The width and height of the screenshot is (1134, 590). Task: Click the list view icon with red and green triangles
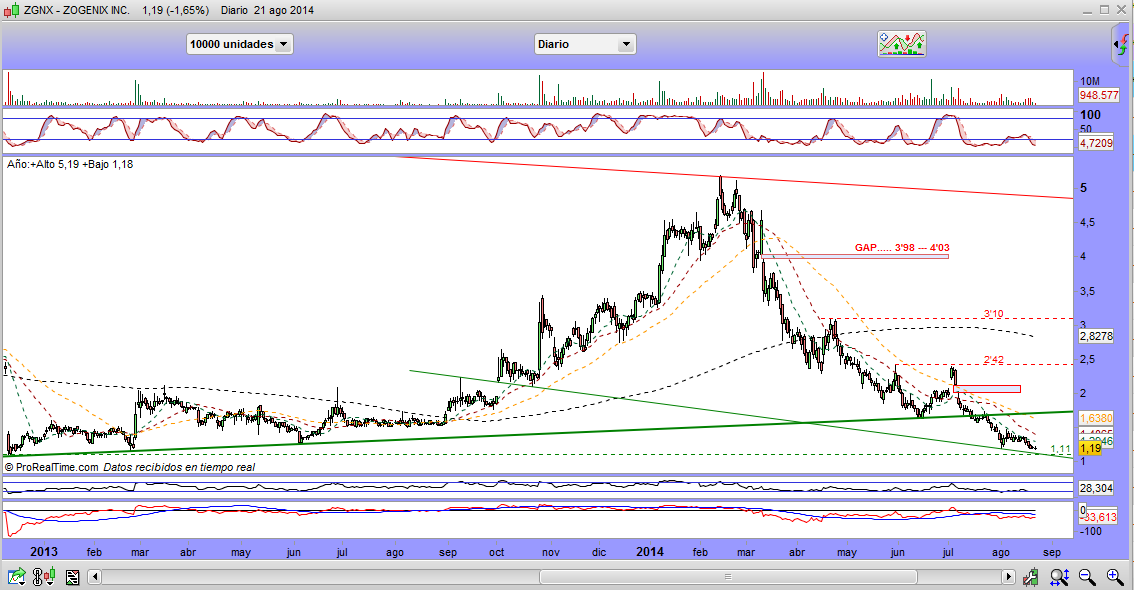coord(72,577)
